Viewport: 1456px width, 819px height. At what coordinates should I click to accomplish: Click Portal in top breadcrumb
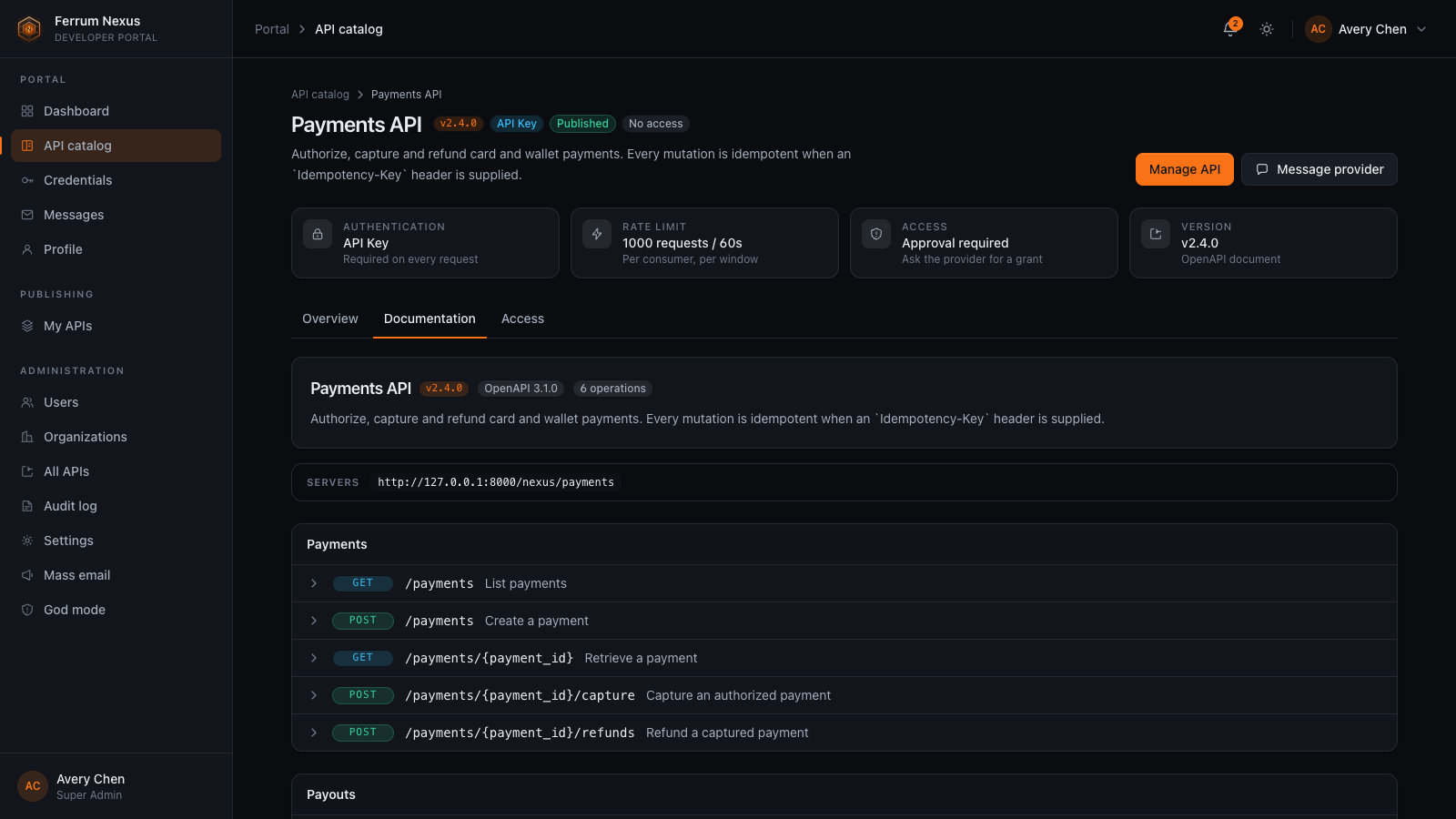point(272,29)
